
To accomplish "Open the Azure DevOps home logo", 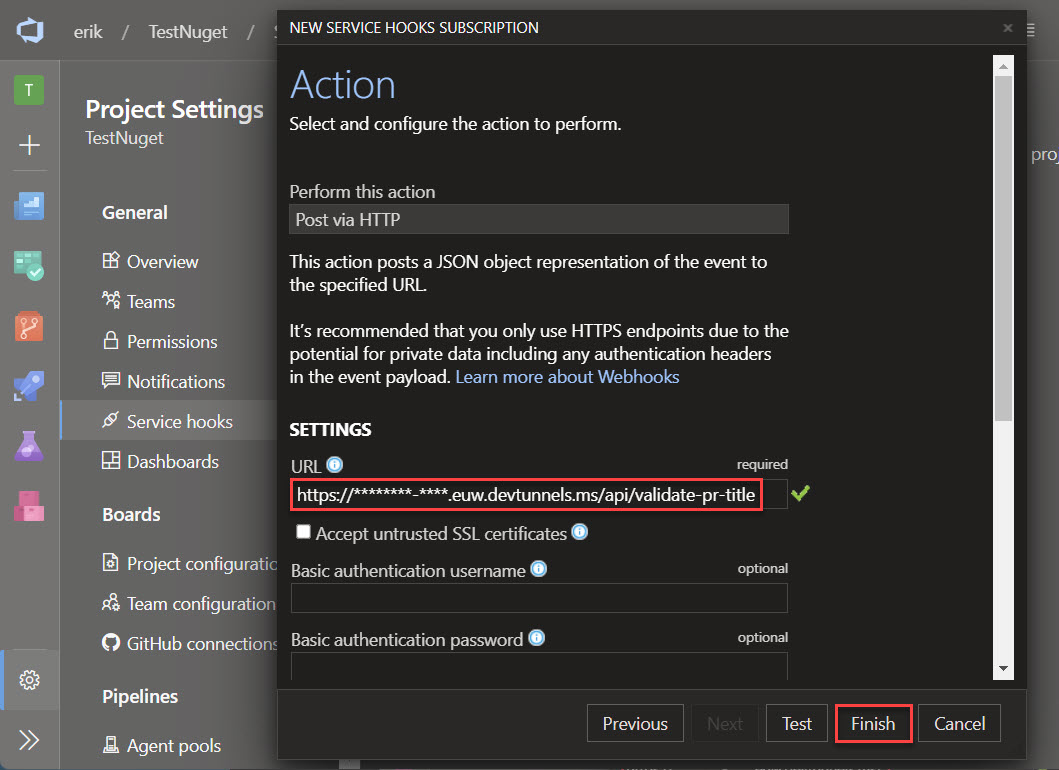I will [x=30, y=31].
